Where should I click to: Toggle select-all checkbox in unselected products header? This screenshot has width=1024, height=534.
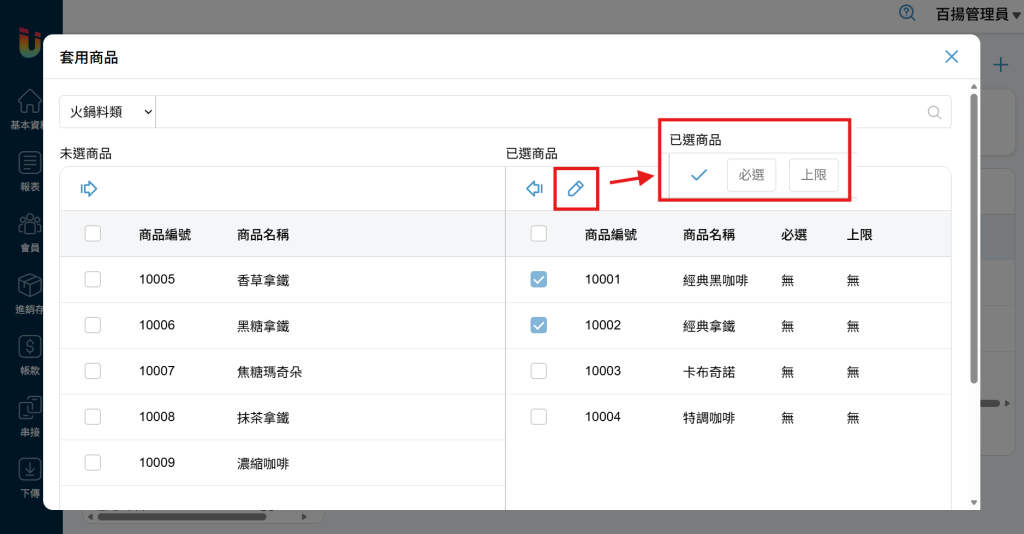(93, 234)
